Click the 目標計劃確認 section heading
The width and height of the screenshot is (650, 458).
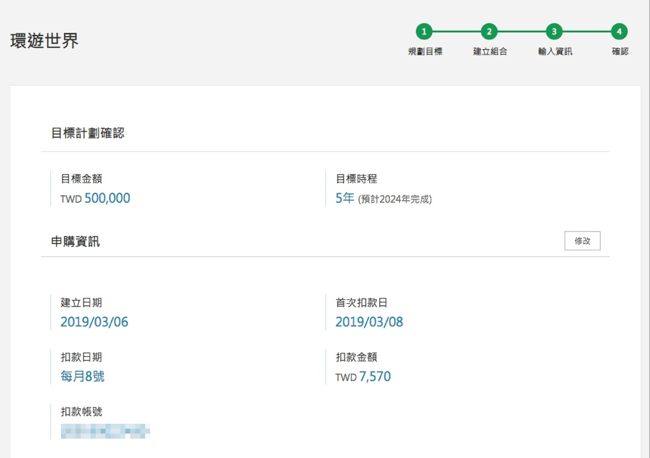pos(87,133)
